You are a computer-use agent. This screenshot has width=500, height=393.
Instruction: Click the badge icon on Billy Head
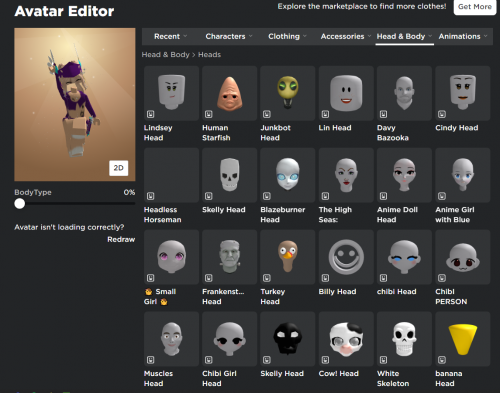325,278
